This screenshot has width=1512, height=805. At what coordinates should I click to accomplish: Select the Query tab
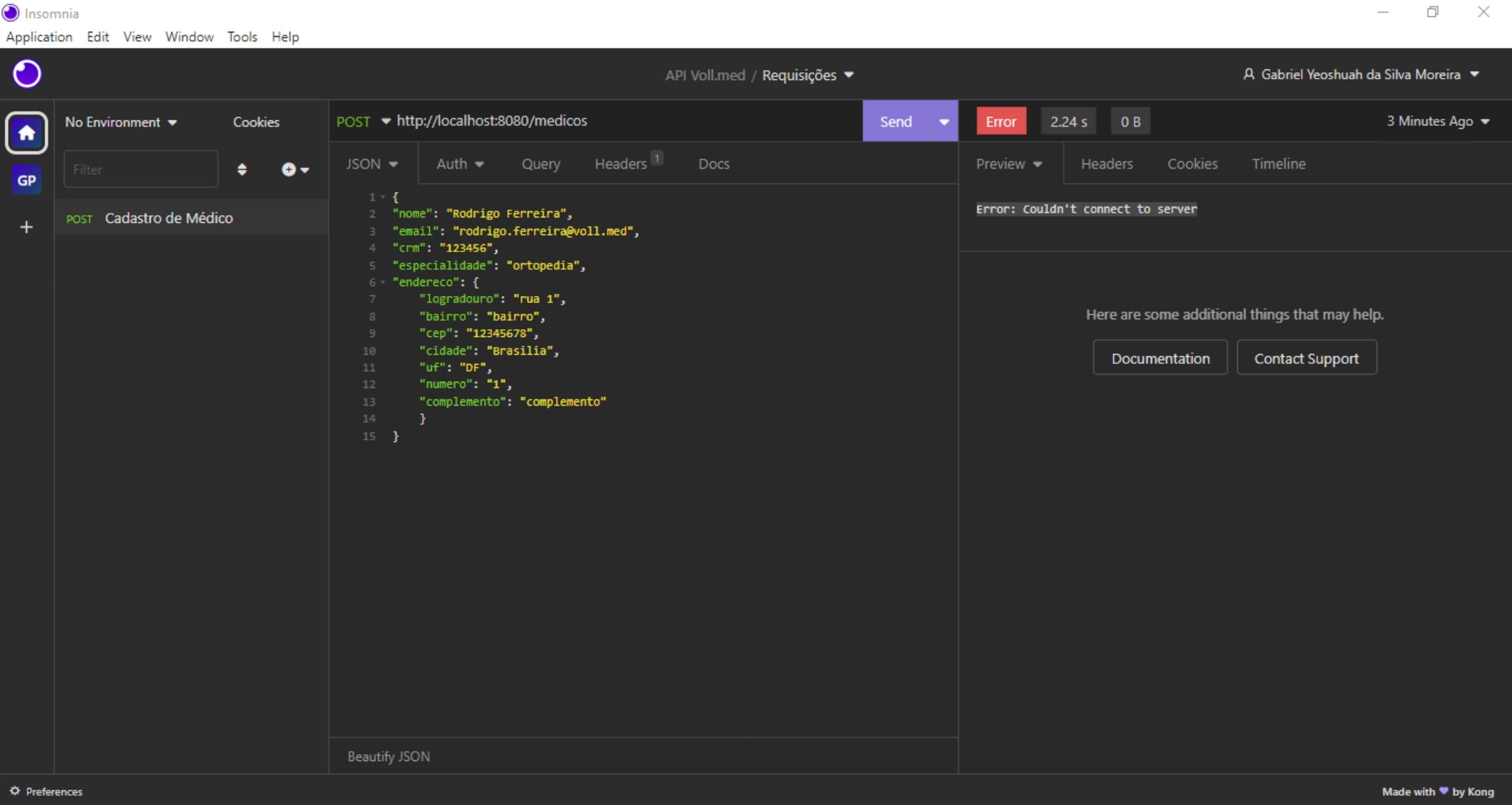(x=541, y=164)
